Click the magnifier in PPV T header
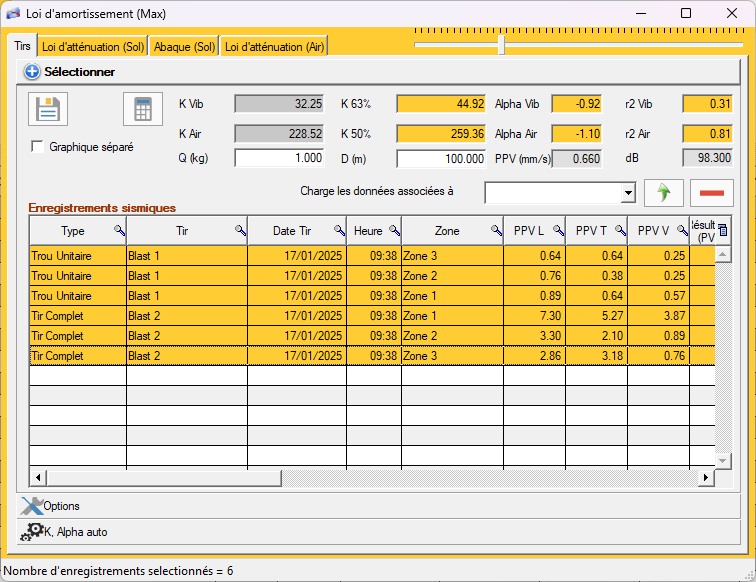Screen dimensions: 756x582 621,230
